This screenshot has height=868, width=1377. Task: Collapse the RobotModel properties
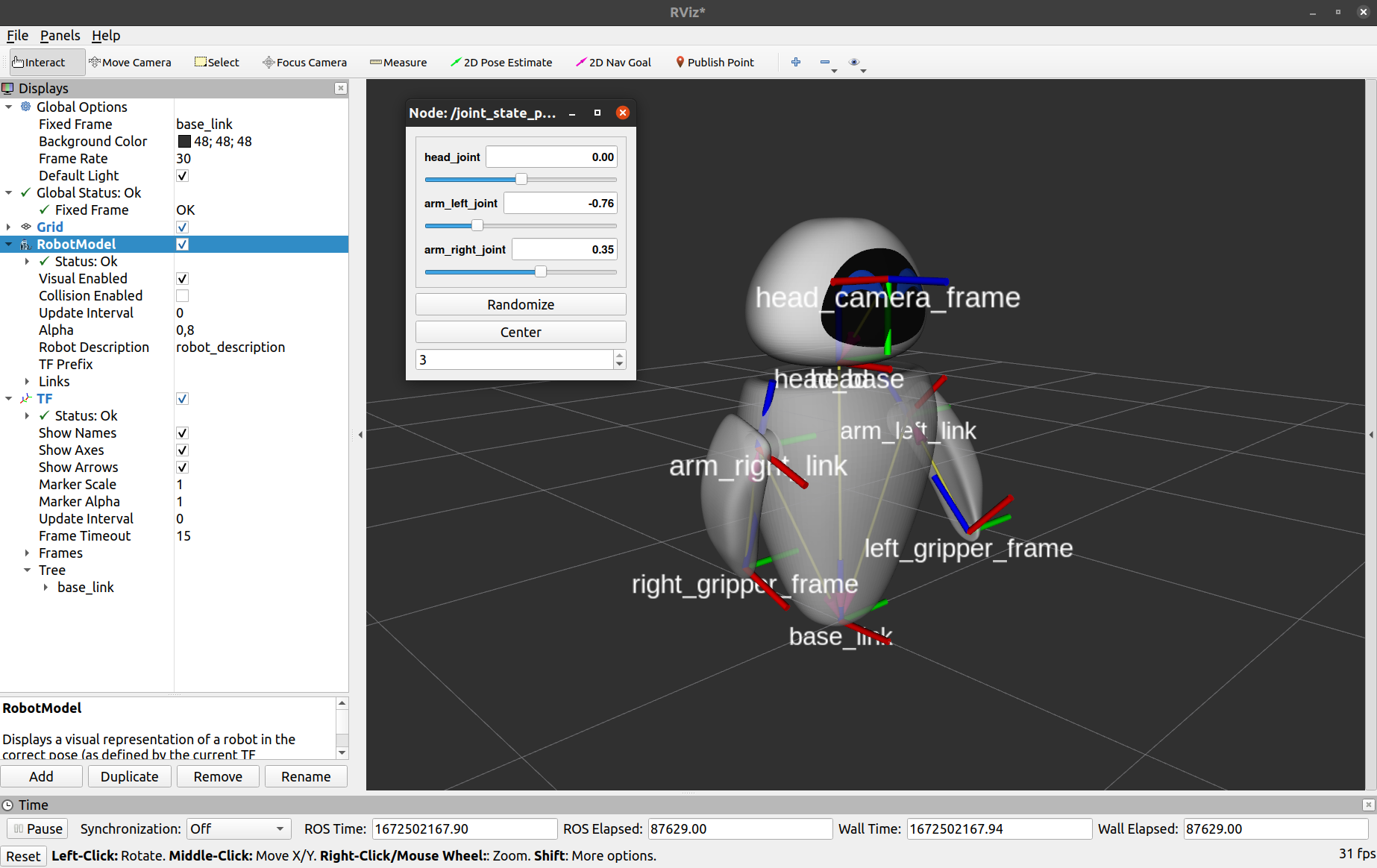[x=9, y=244]
